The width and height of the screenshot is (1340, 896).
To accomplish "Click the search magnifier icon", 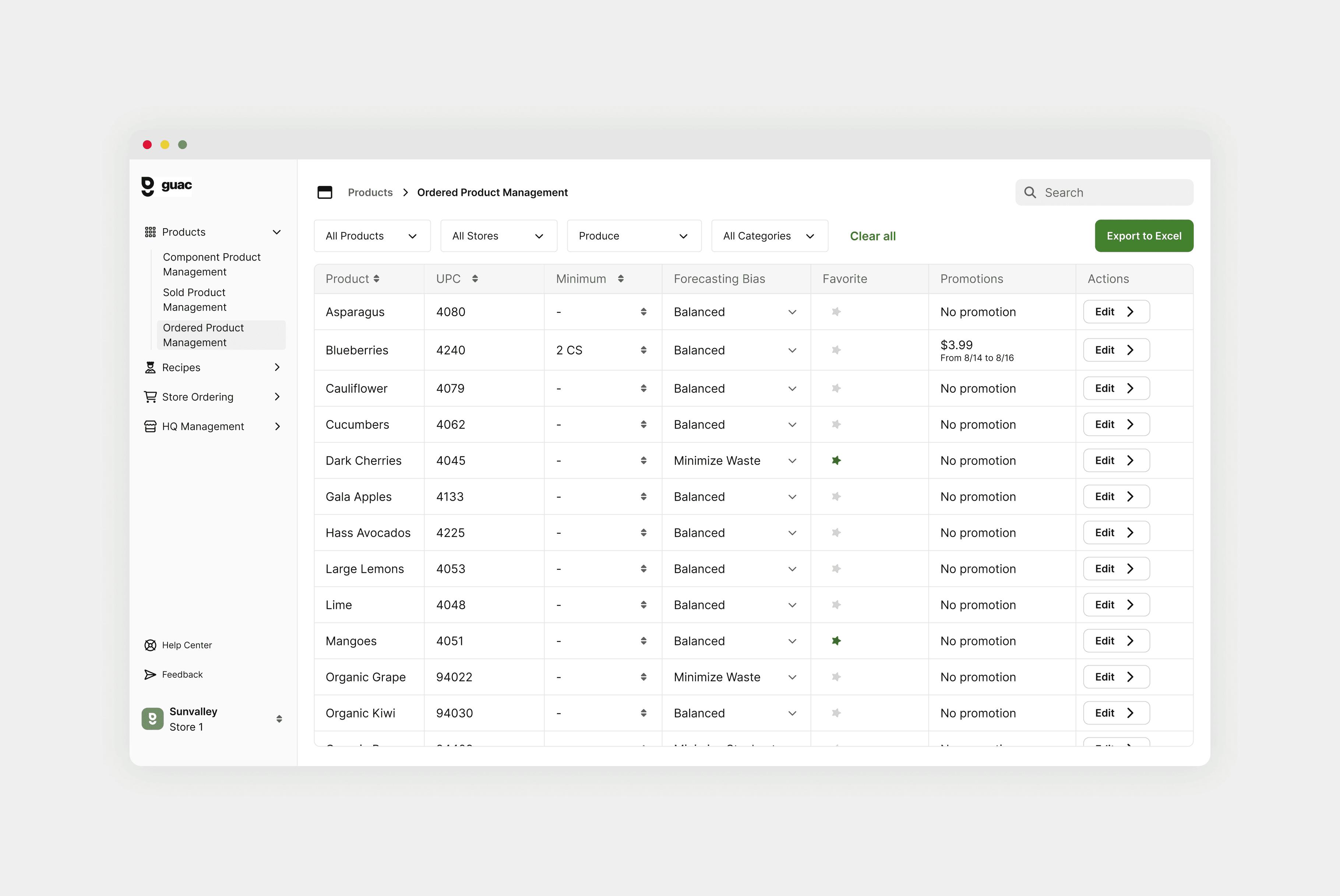I will coord(1030,193).
